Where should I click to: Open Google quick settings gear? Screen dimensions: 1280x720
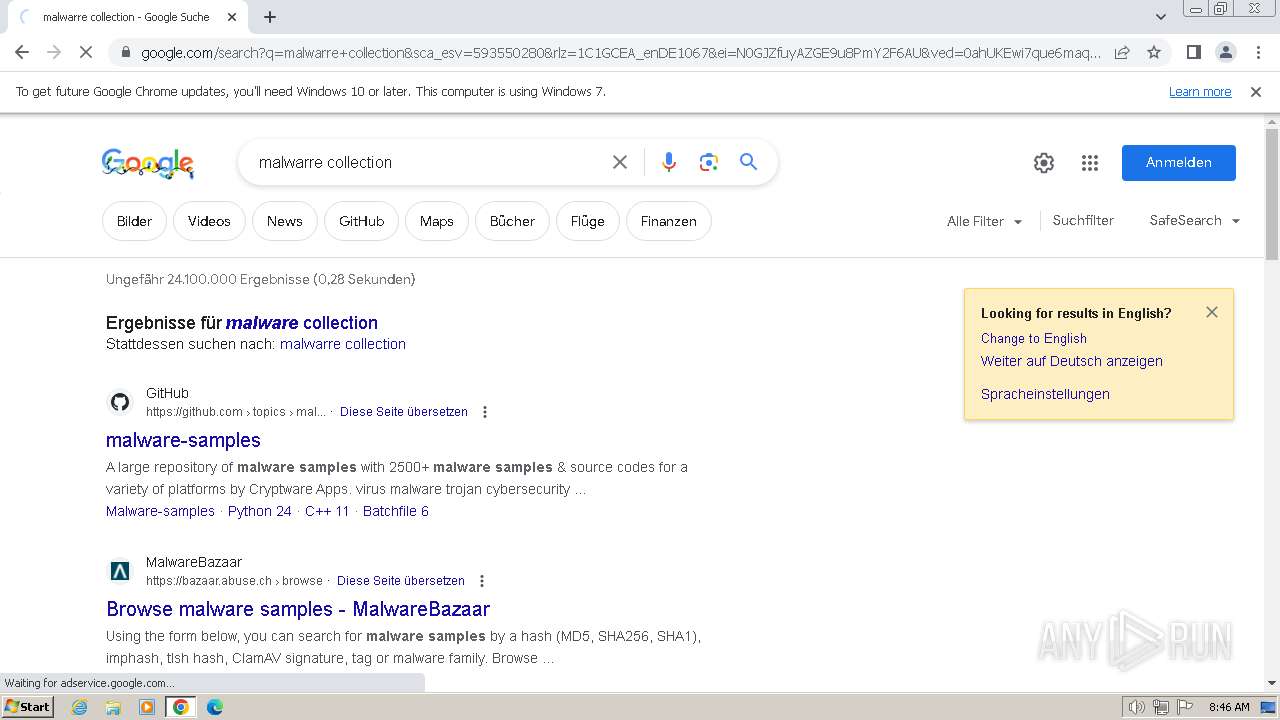[1044, 163]
